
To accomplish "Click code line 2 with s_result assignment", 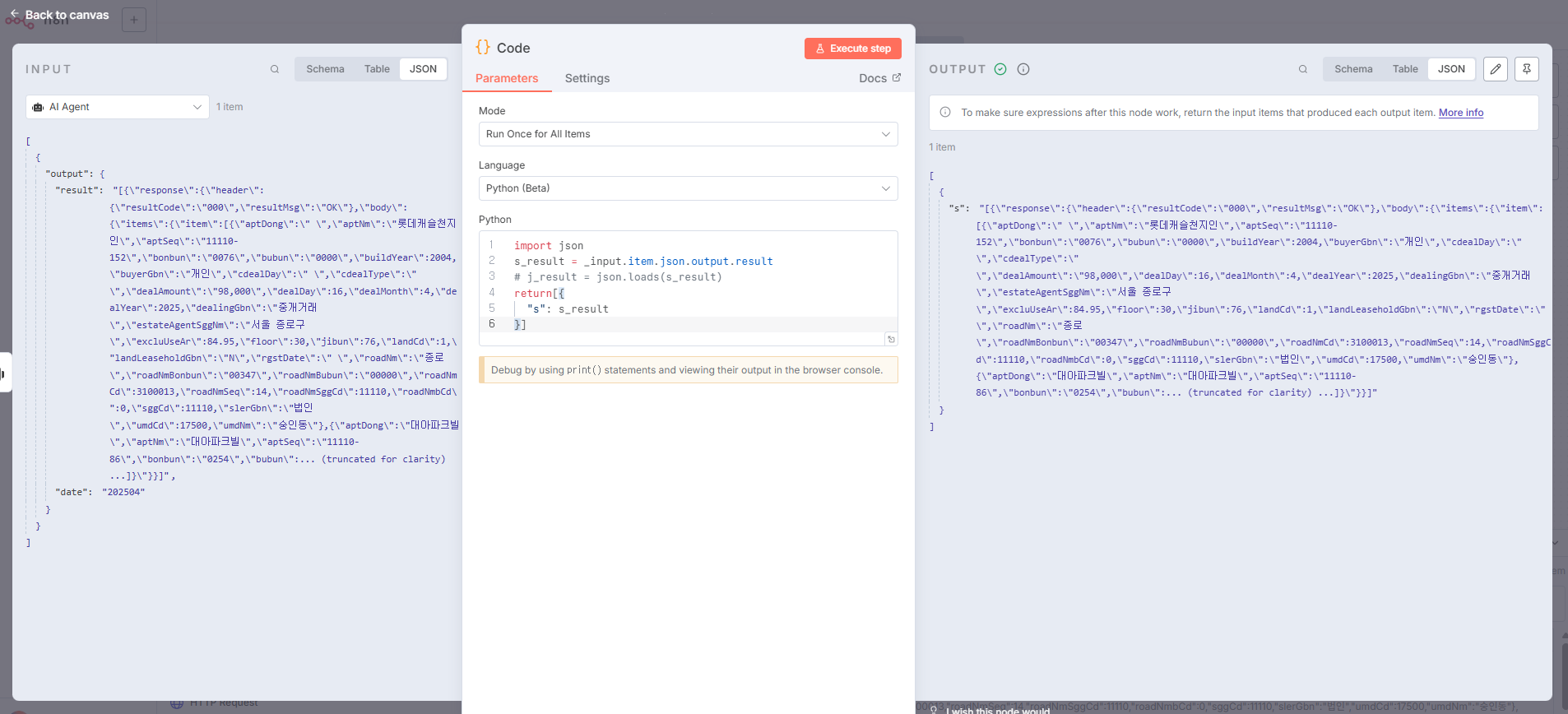I will pyautogui.click(x=643, y=262).
